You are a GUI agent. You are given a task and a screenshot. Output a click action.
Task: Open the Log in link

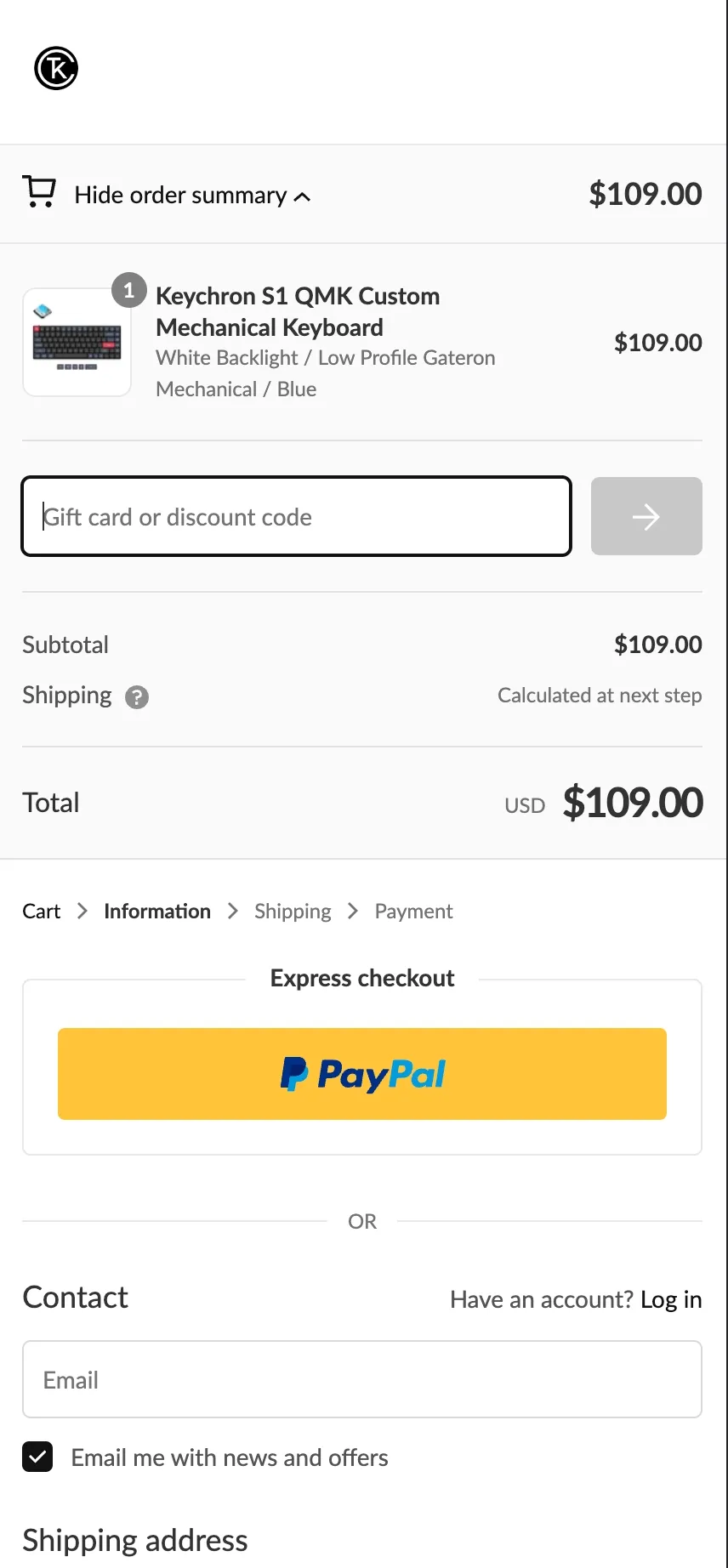pos(670,1299)
